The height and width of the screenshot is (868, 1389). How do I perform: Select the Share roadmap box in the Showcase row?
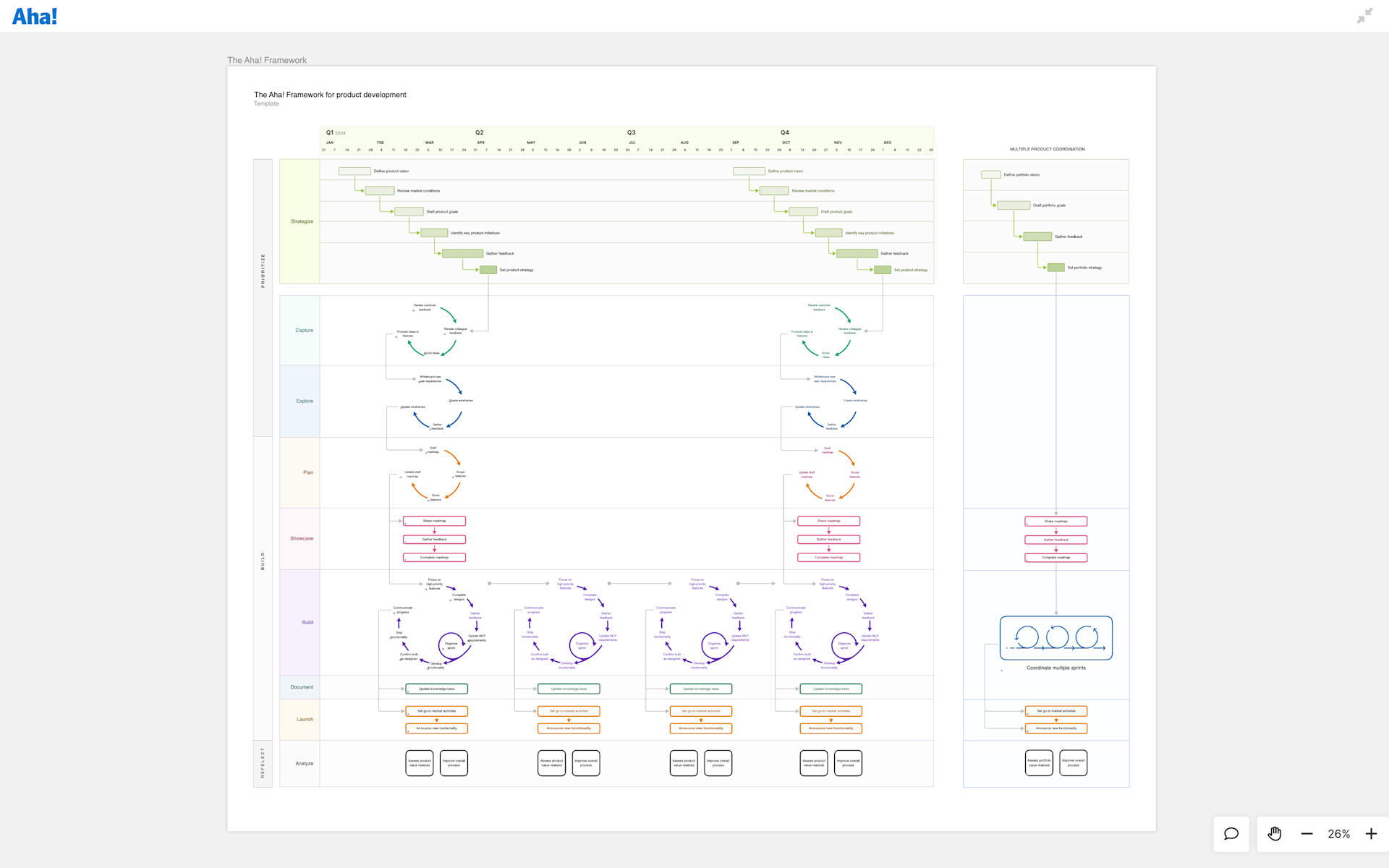pyautogui.click(x=434, y=521)
